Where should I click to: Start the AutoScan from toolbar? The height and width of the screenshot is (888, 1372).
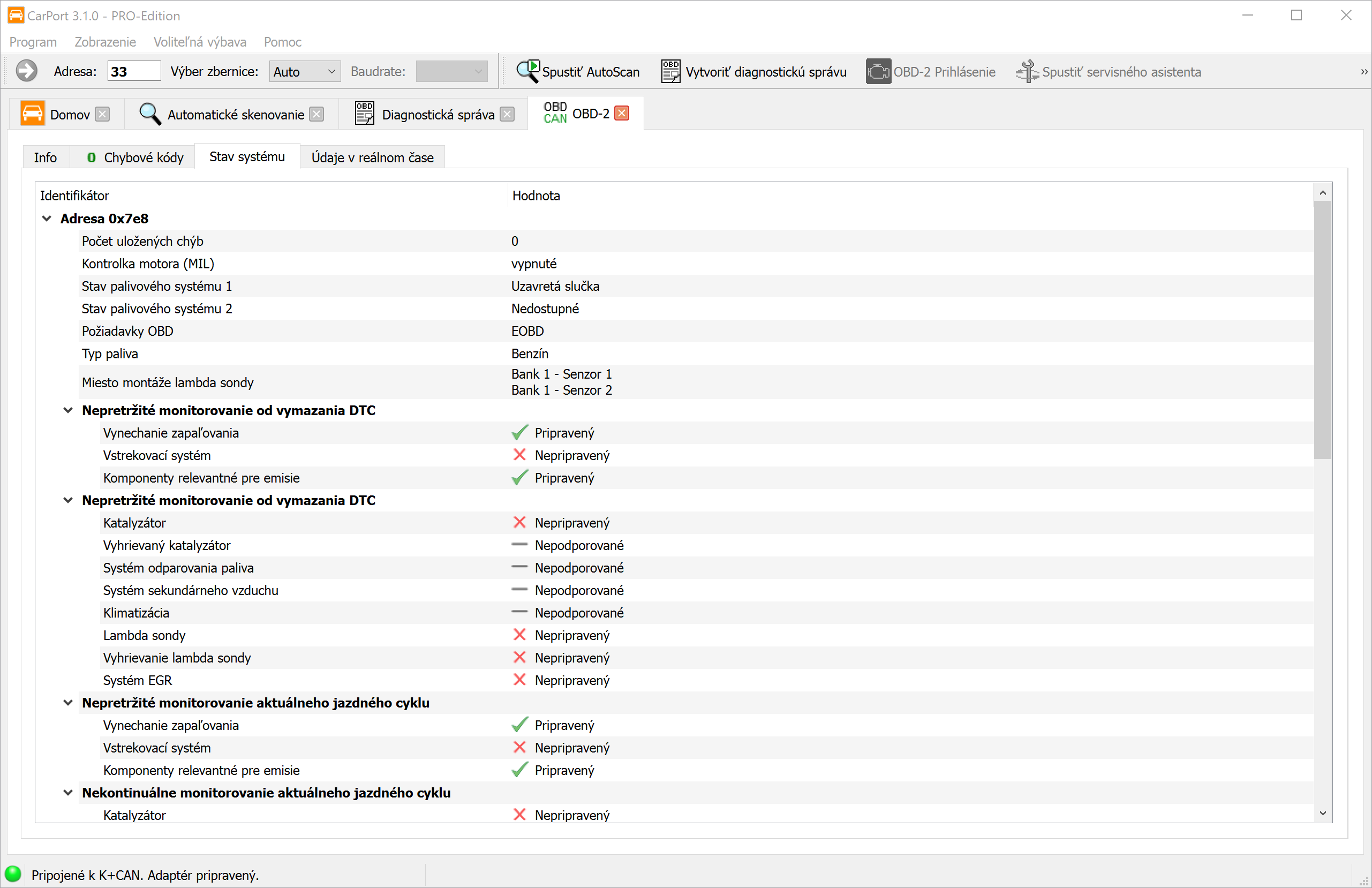(578, 72)
